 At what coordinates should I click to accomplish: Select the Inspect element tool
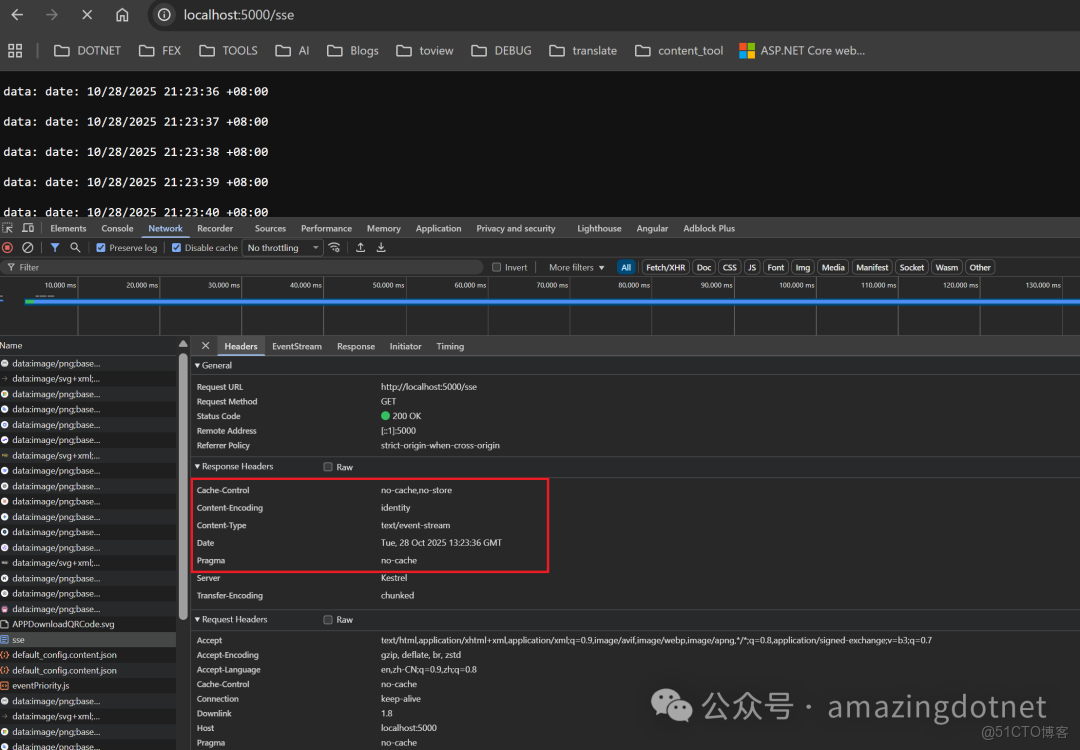(x=7, y=228)
